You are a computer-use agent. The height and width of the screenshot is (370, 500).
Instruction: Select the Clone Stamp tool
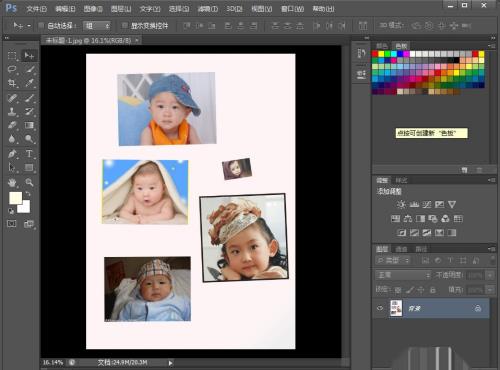click(x=12, y=112)
